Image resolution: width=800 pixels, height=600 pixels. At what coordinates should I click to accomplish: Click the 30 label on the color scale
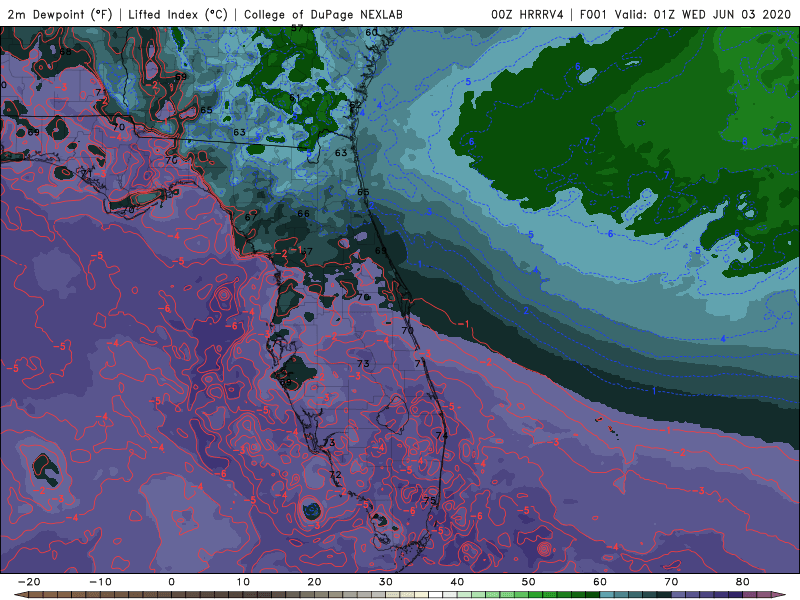pos(386,582)
